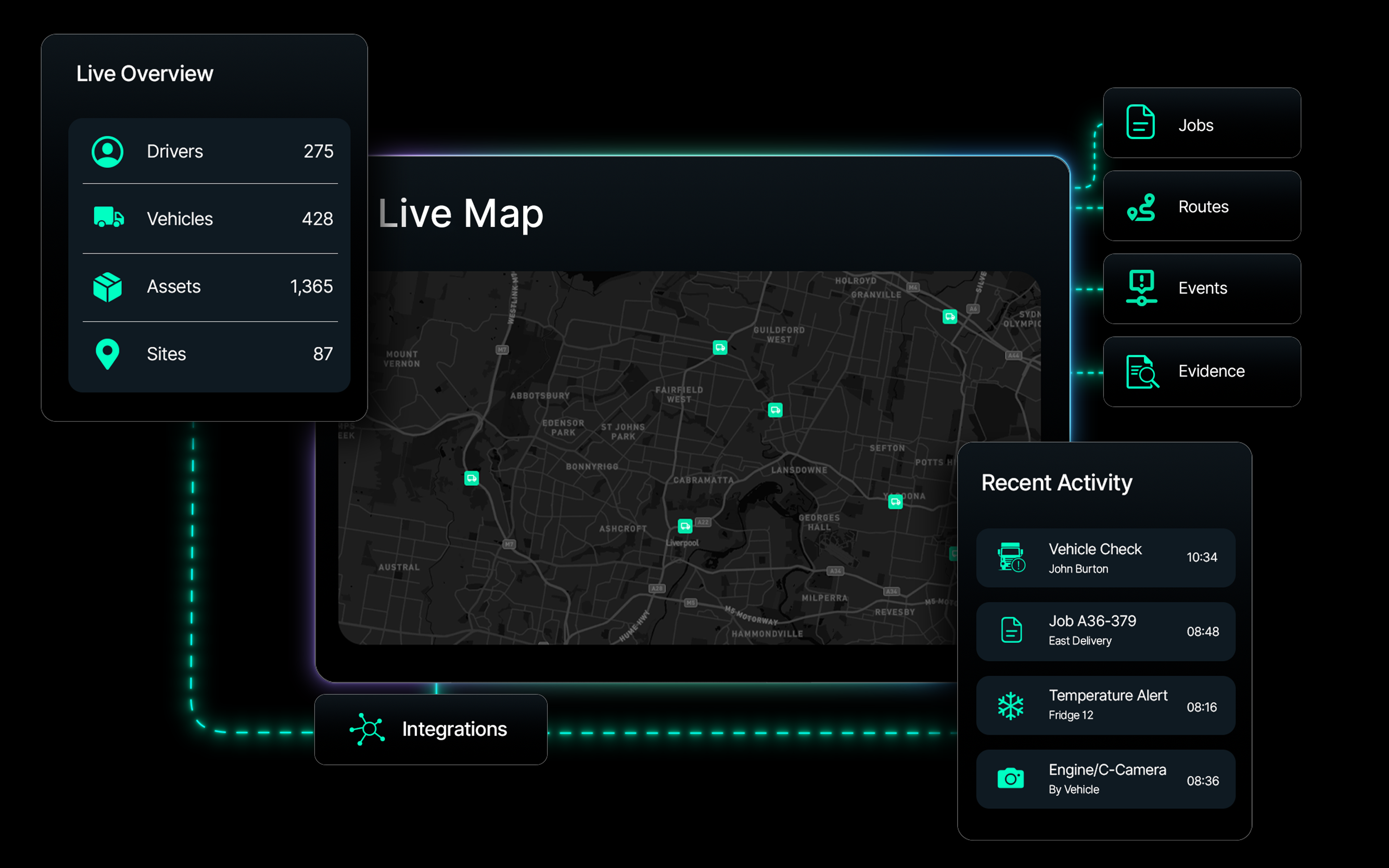Select the vehicle marker near Guildford West
Viewport: 1389px width, 868px height.
click(720, 347)
